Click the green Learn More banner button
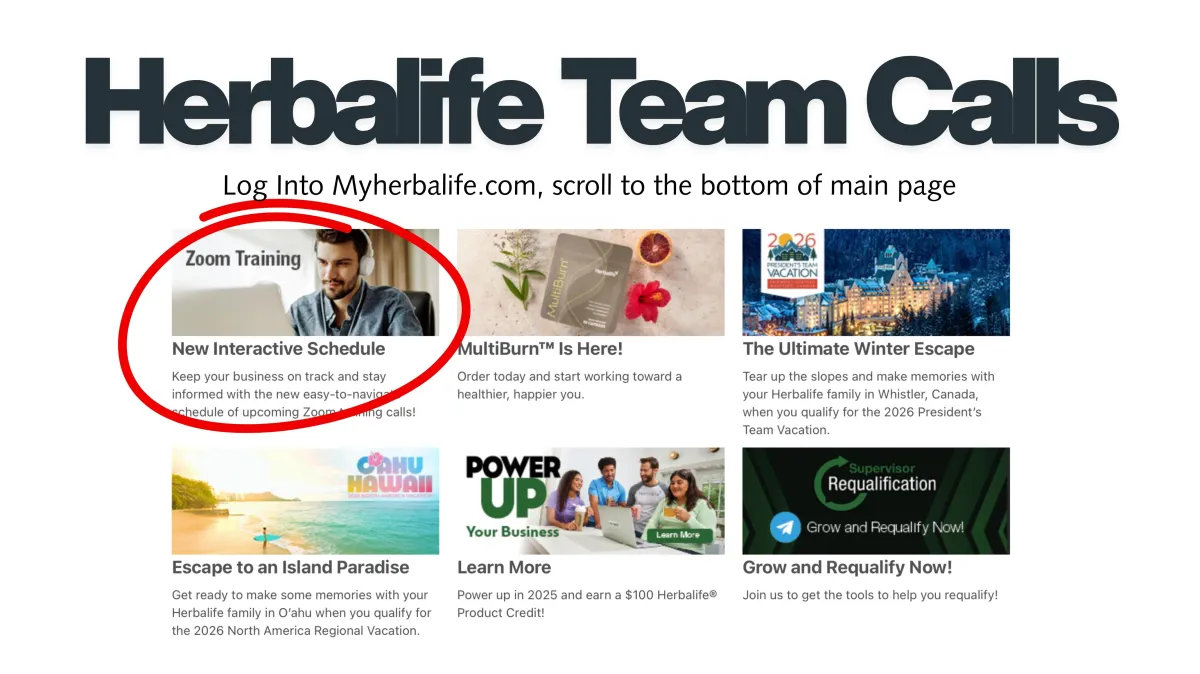The width and height of the screenshot is (1200, 674). click(x=677, y=535)
